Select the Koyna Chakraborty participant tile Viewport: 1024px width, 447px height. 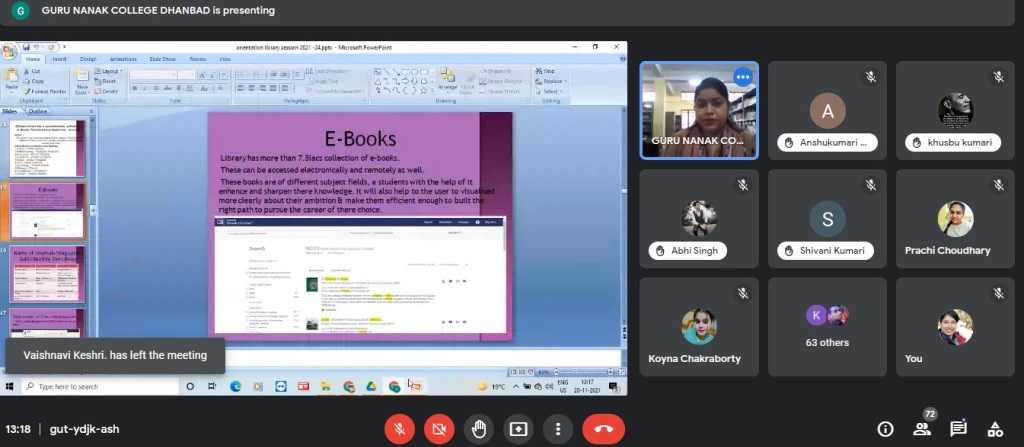pos(699,327)
